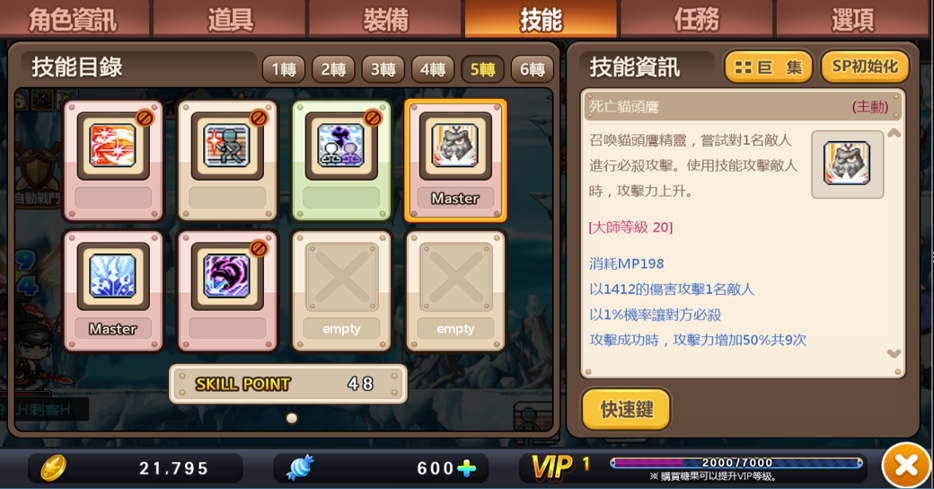Click the gold coin currency icon

point(53,468)
